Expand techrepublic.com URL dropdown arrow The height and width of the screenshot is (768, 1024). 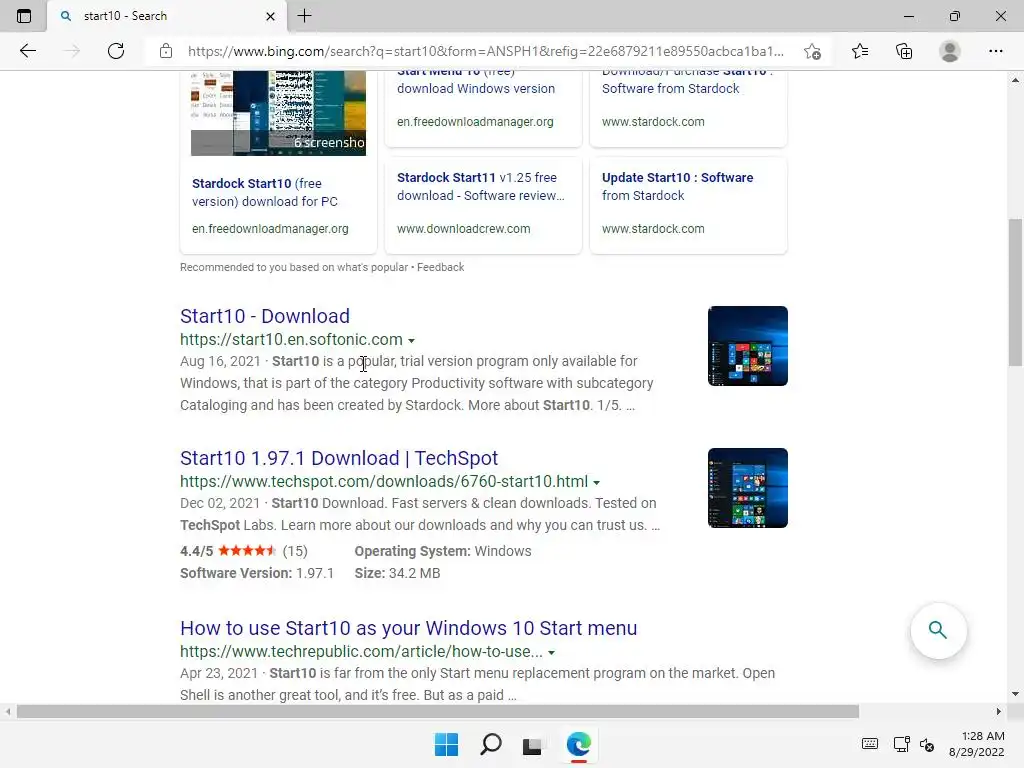[x=552, y=652]
